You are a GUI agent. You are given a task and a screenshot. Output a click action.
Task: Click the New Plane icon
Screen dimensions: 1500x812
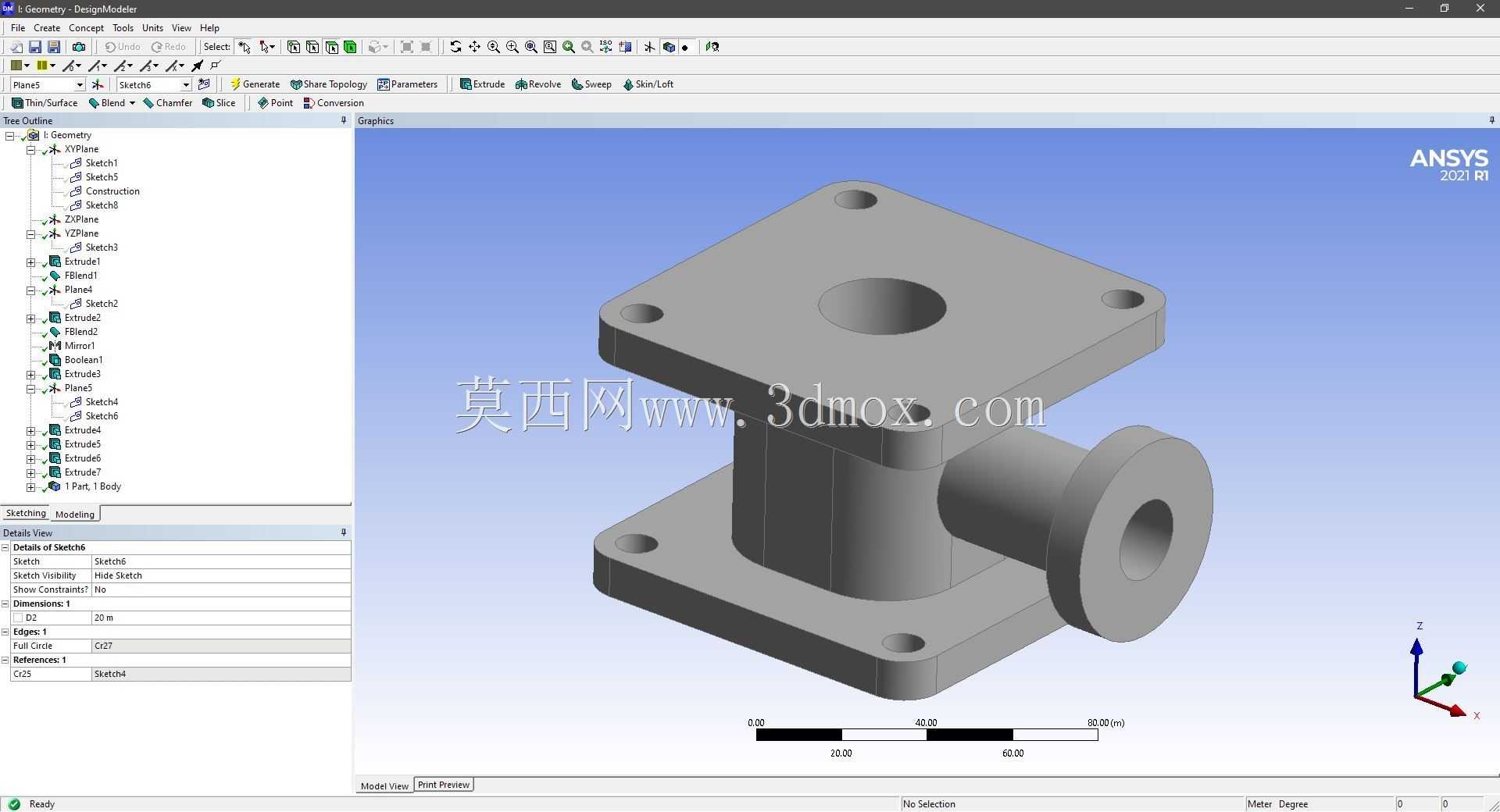(98, 84)
